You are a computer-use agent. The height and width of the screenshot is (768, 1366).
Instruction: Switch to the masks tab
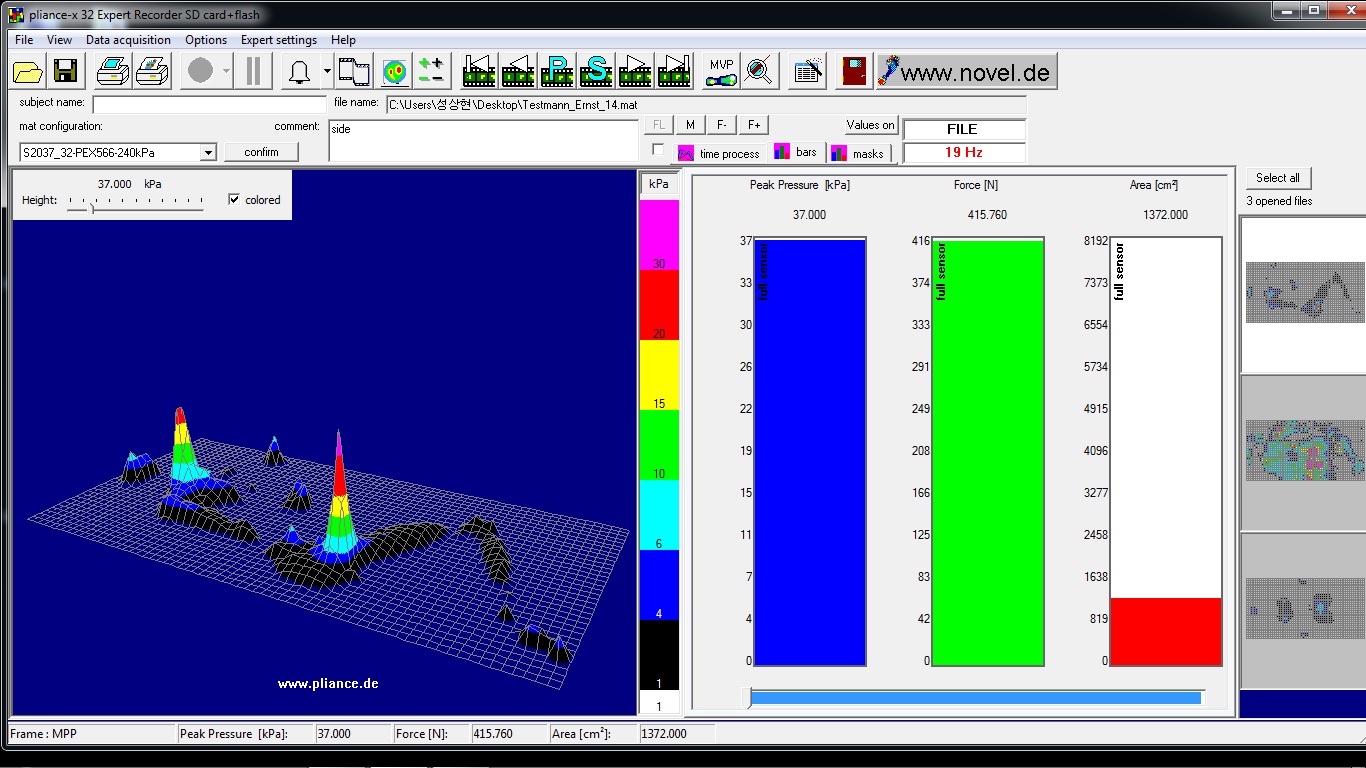point(859,153)
